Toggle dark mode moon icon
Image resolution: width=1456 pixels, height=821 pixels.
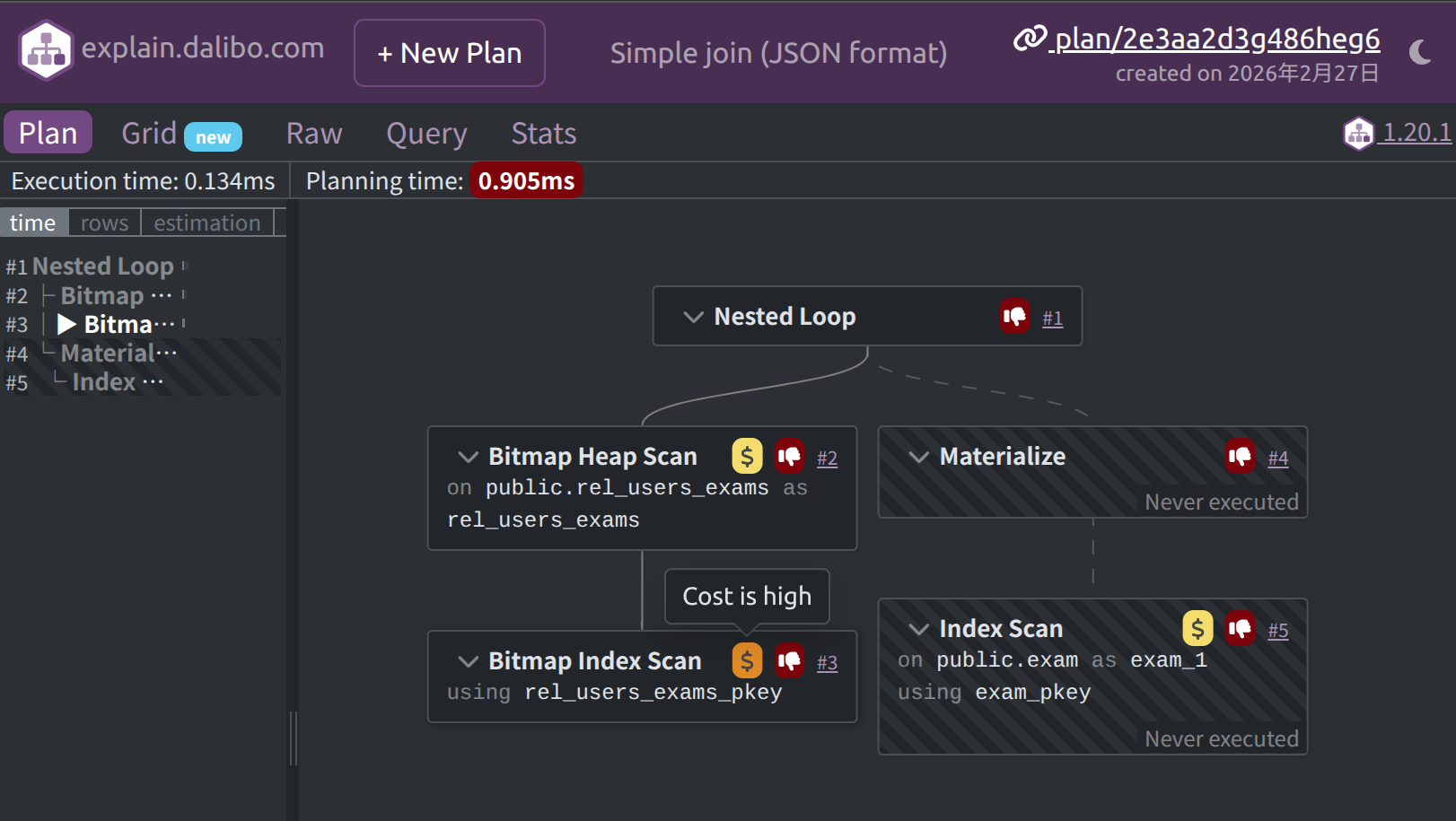coord(1420,53)
